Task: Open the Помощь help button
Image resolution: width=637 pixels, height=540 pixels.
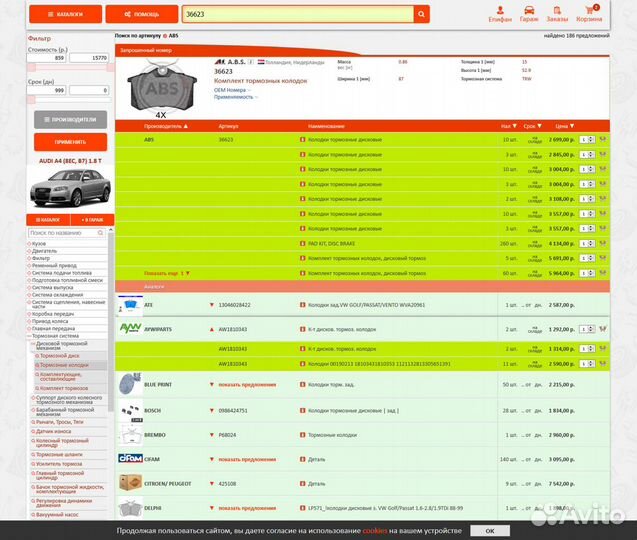Action: tap(142, 14)
